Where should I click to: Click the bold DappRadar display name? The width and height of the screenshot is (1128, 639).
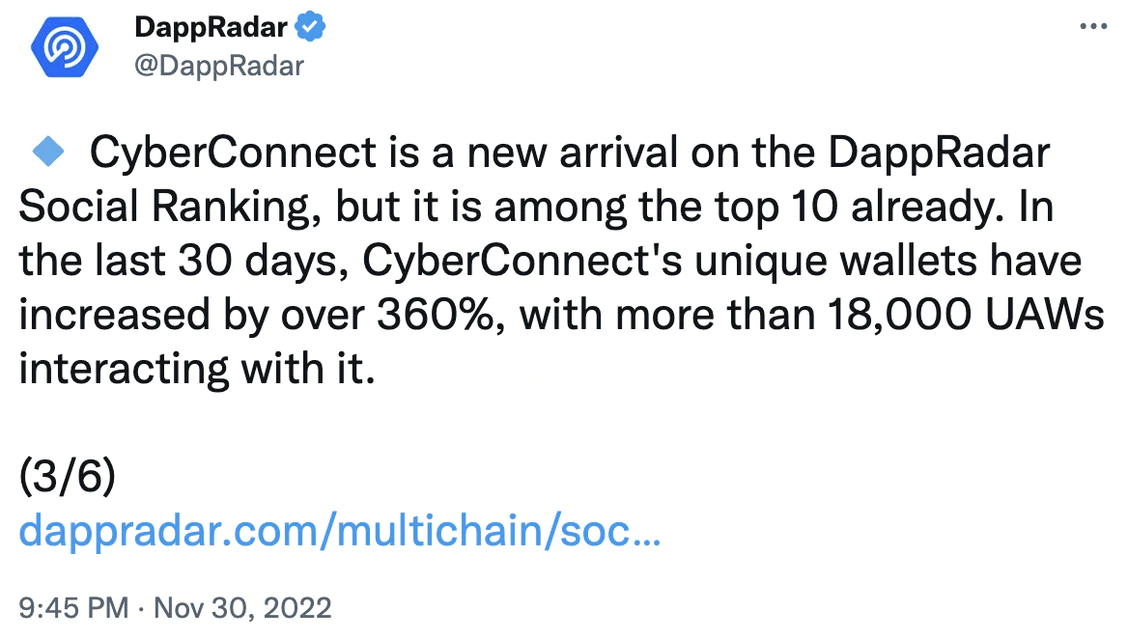(x=211, y=27)
